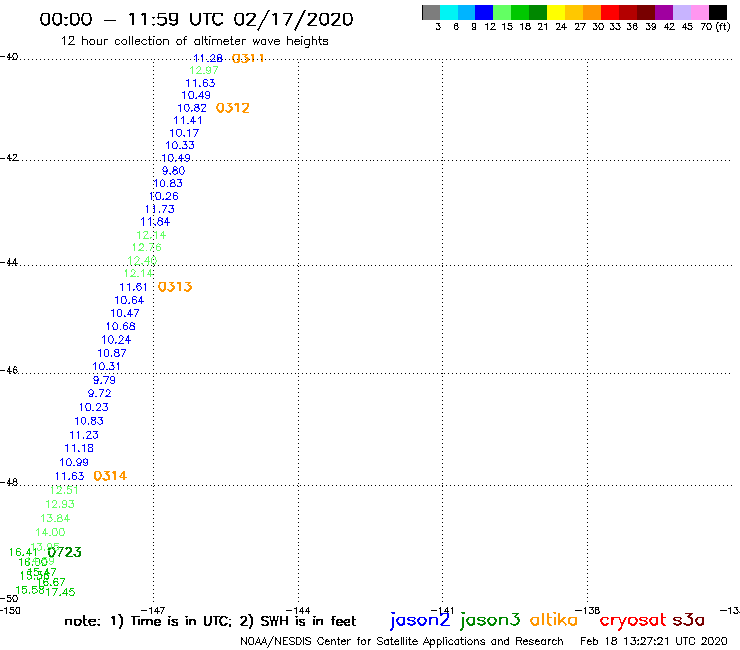Click the green wave height 12.93

pos(60,505)
